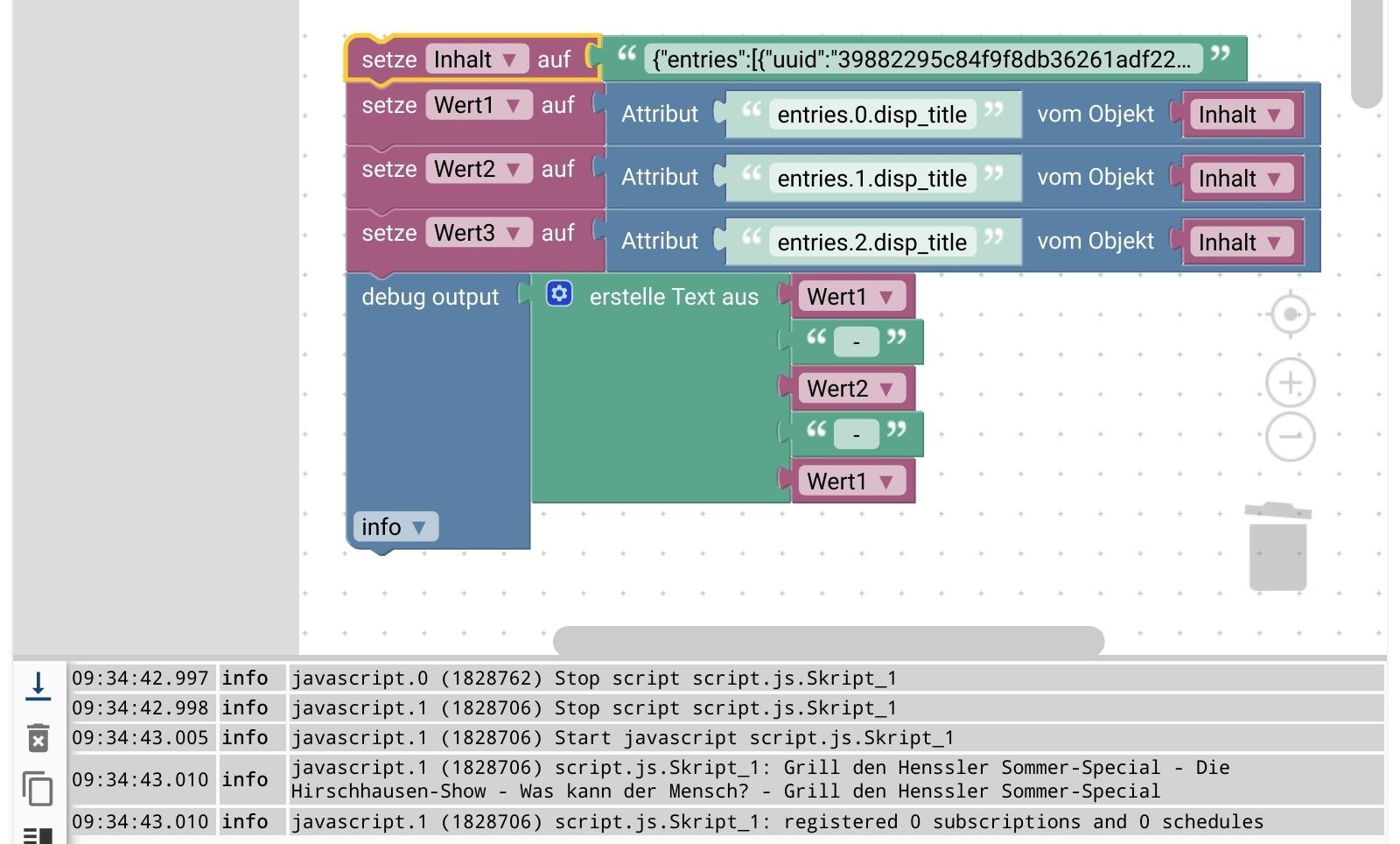Center the workspace with the crosshair icon

click(x=1291, y=314)
